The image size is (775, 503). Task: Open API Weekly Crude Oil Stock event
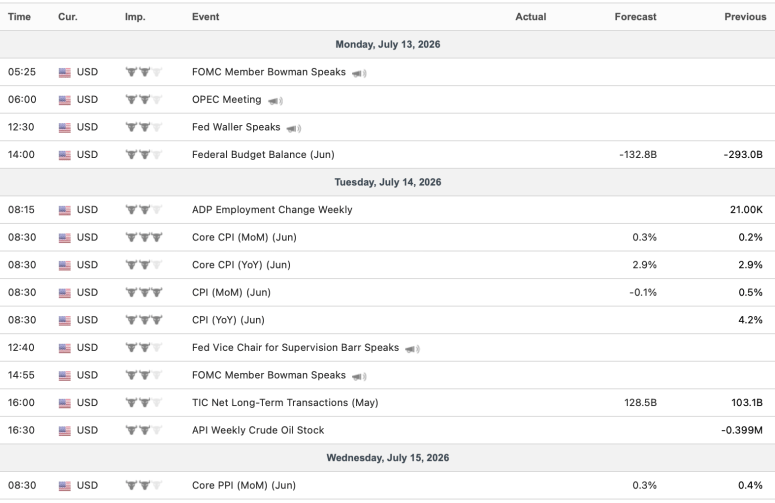click(258, 430)
